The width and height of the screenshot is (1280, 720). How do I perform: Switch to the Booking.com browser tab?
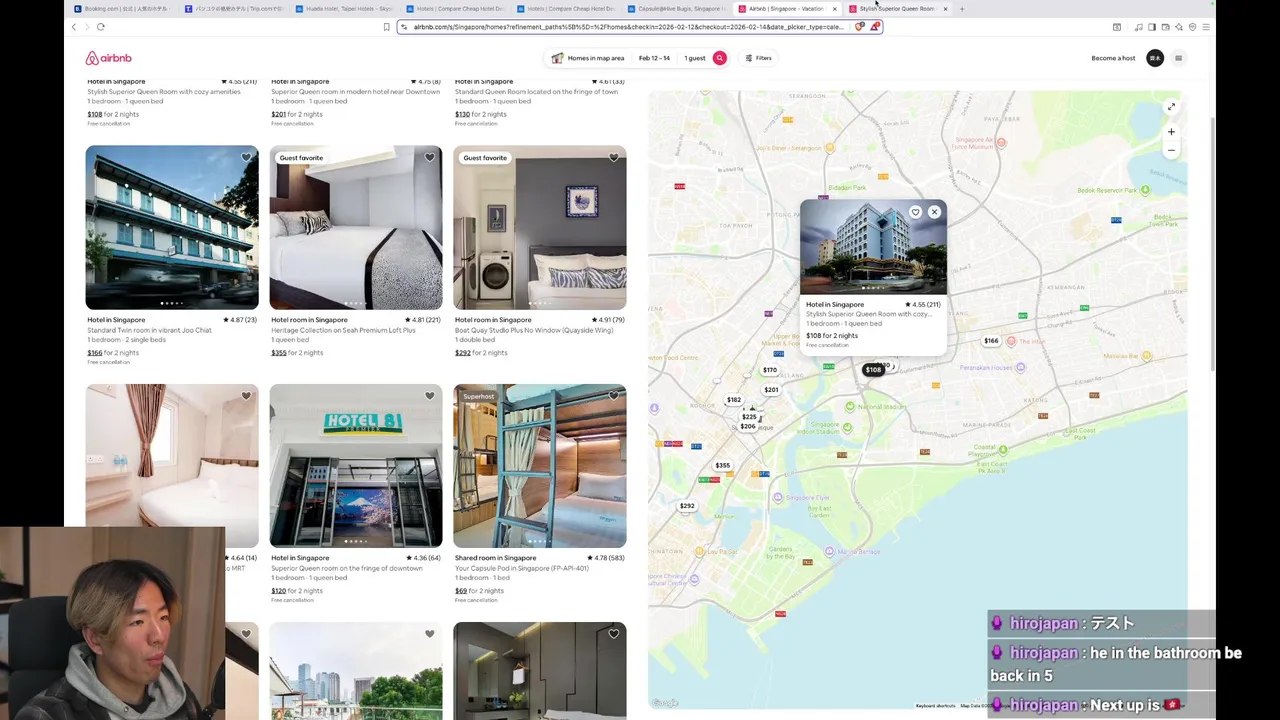[120, 9]
